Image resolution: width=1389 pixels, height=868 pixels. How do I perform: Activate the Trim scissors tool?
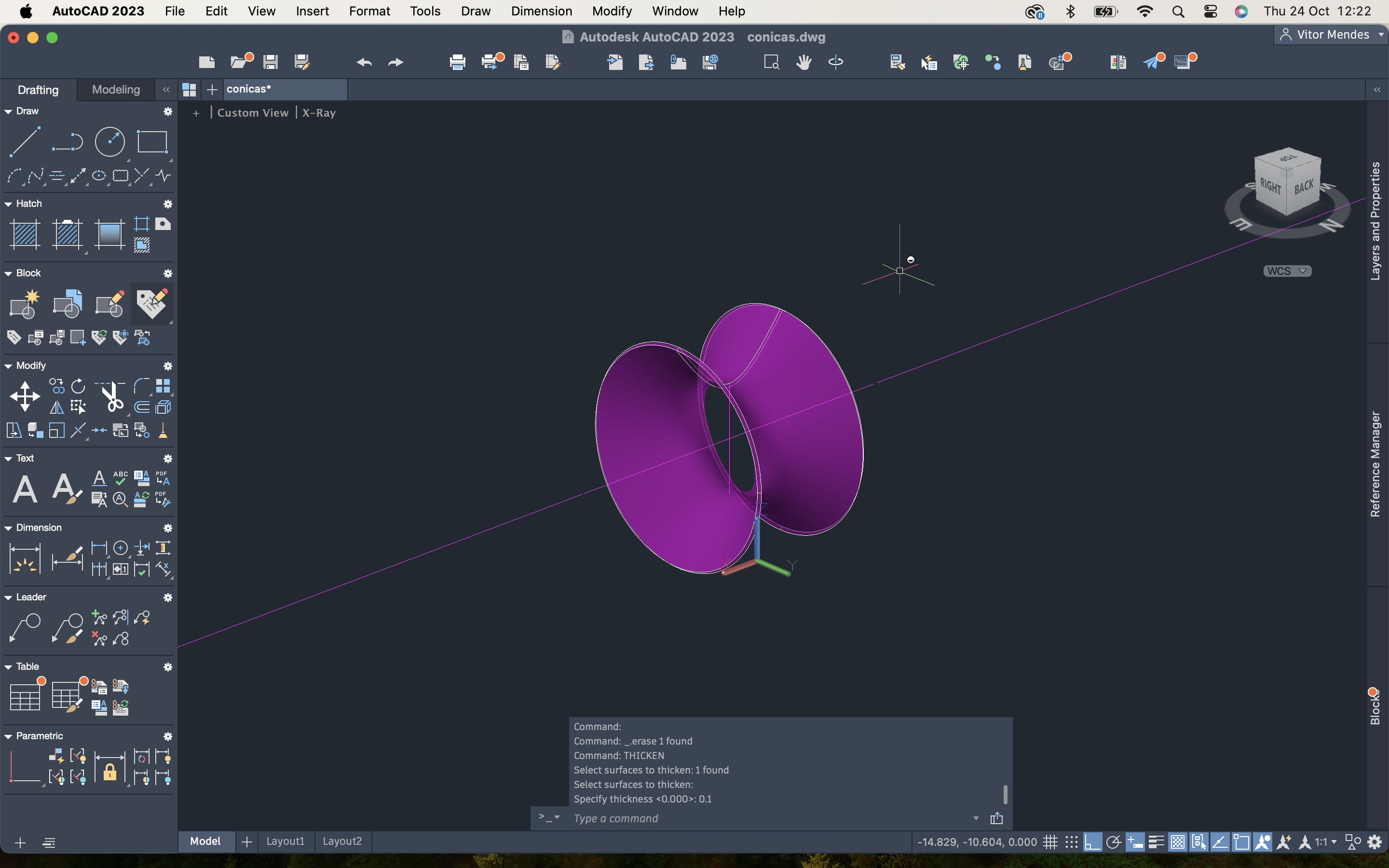109,396
